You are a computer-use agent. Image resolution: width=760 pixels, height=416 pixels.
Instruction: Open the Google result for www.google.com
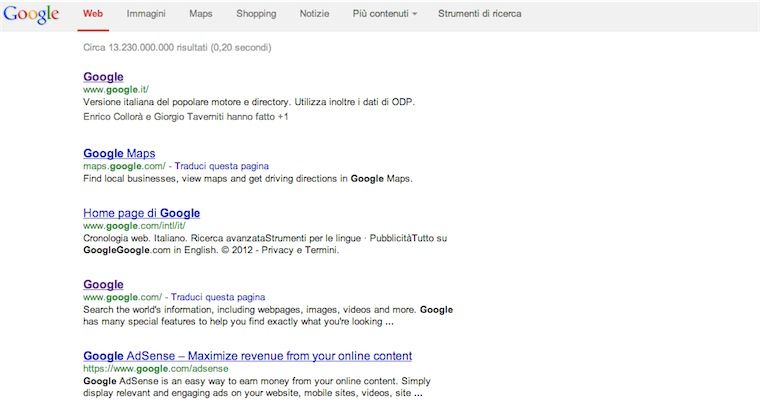[103, 284]
